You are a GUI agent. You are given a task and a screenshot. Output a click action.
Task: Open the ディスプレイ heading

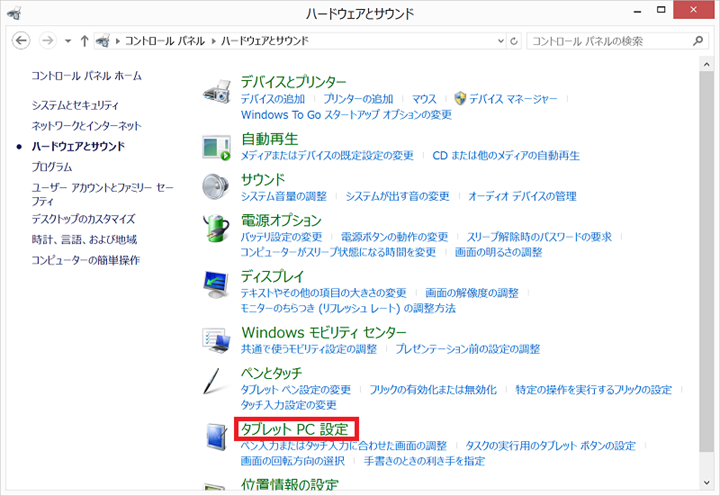pos(273,276)
